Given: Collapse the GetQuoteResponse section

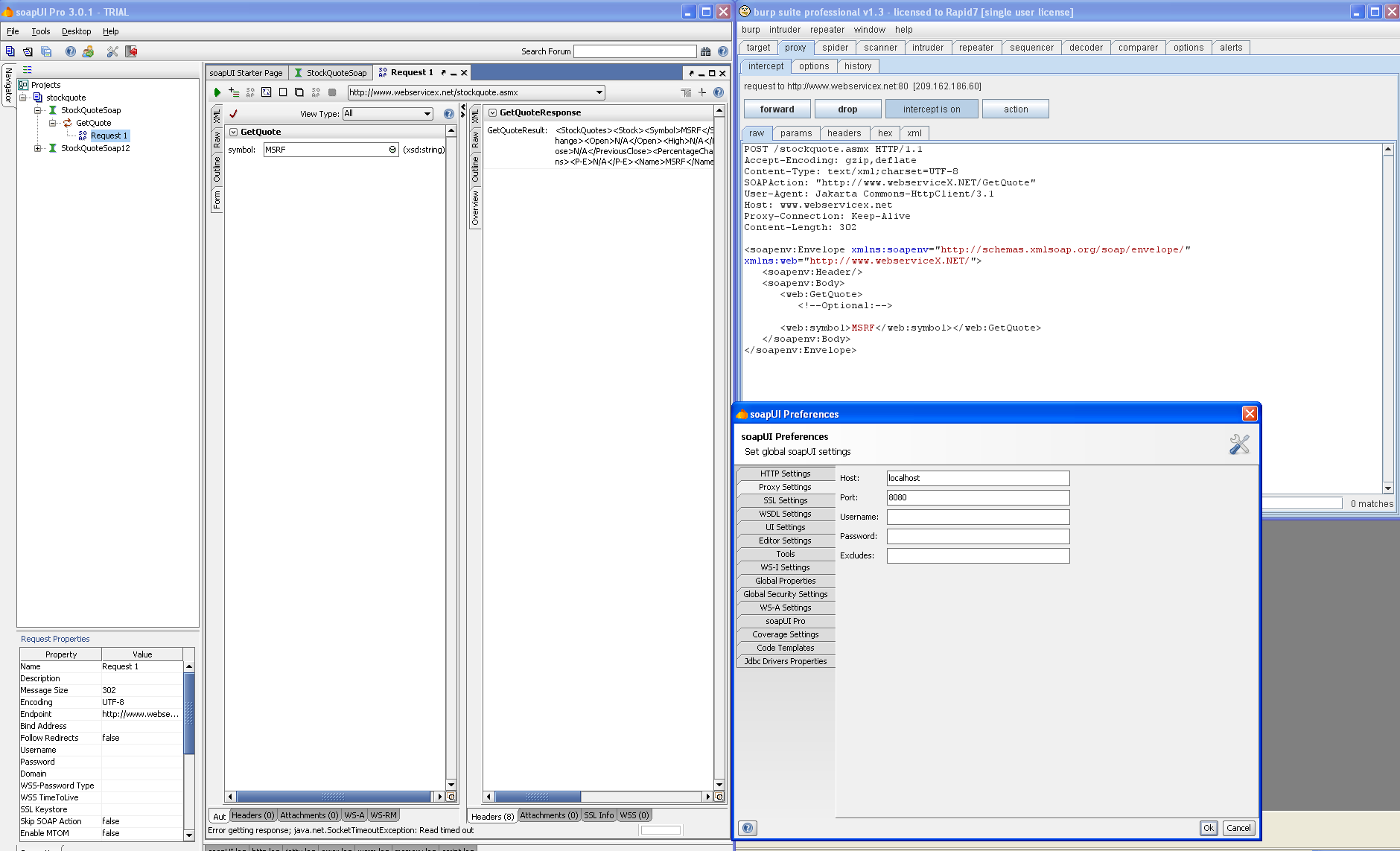Looking at the screenshot, I should [x=492, y=112].
